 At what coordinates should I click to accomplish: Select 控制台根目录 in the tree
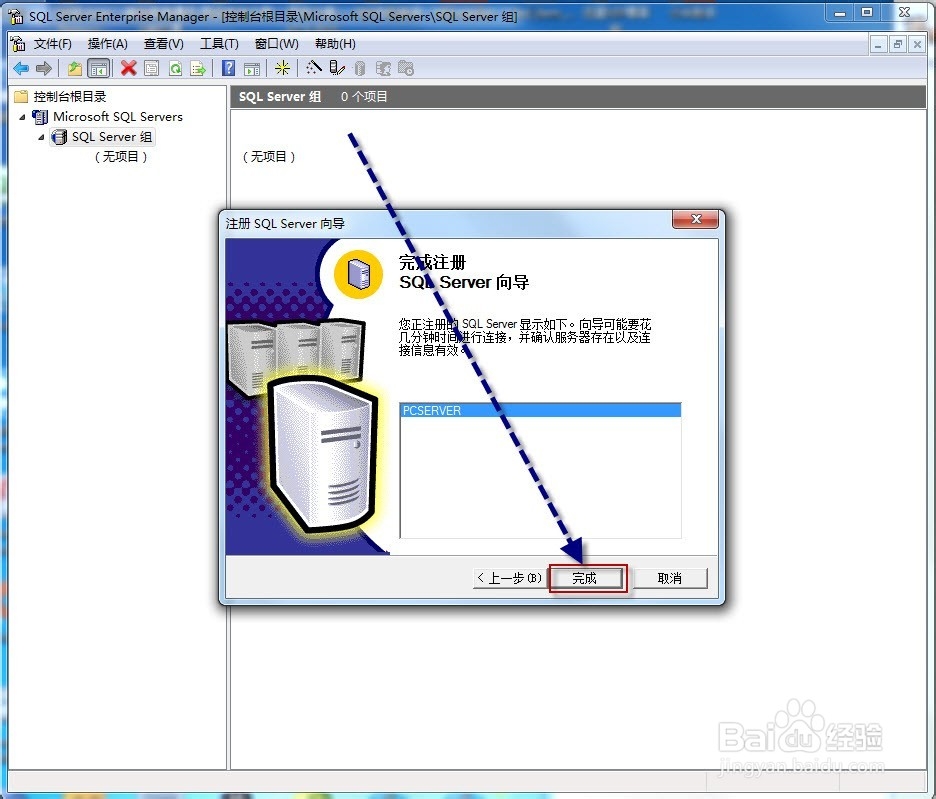pyautogui.click(x=70, y=96)
